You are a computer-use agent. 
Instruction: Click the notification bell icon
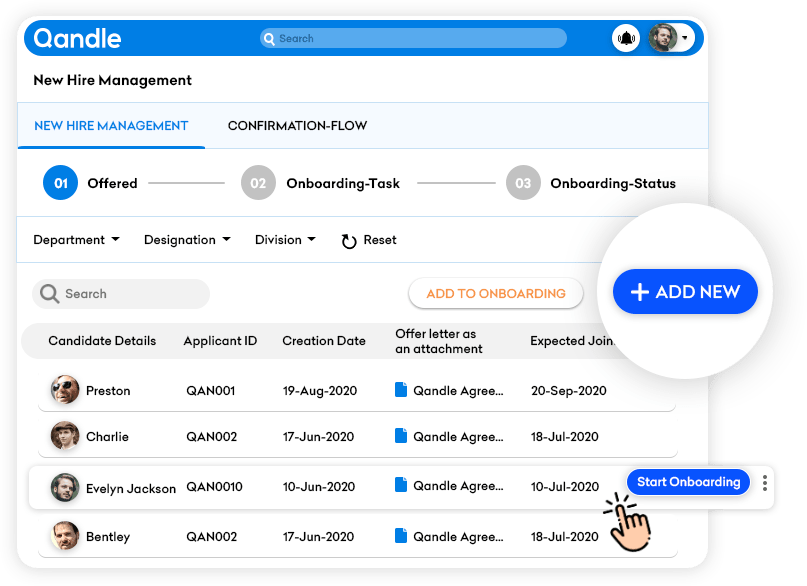click(x=626, y=38)
